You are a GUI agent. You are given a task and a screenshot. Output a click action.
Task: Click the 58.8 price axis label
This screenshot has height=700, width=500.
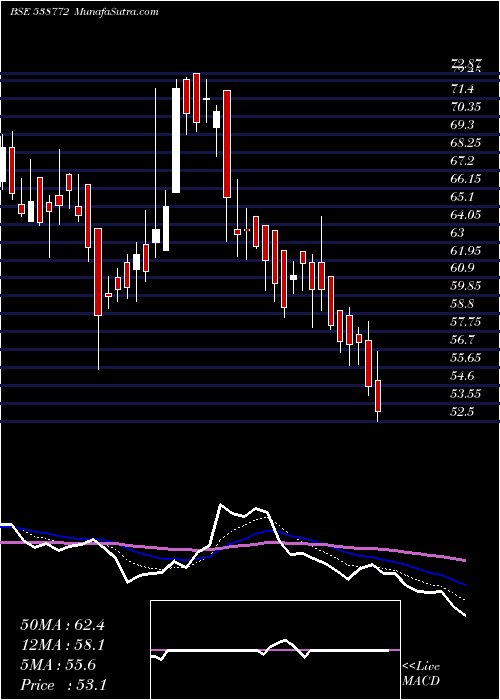coord(462,304)
